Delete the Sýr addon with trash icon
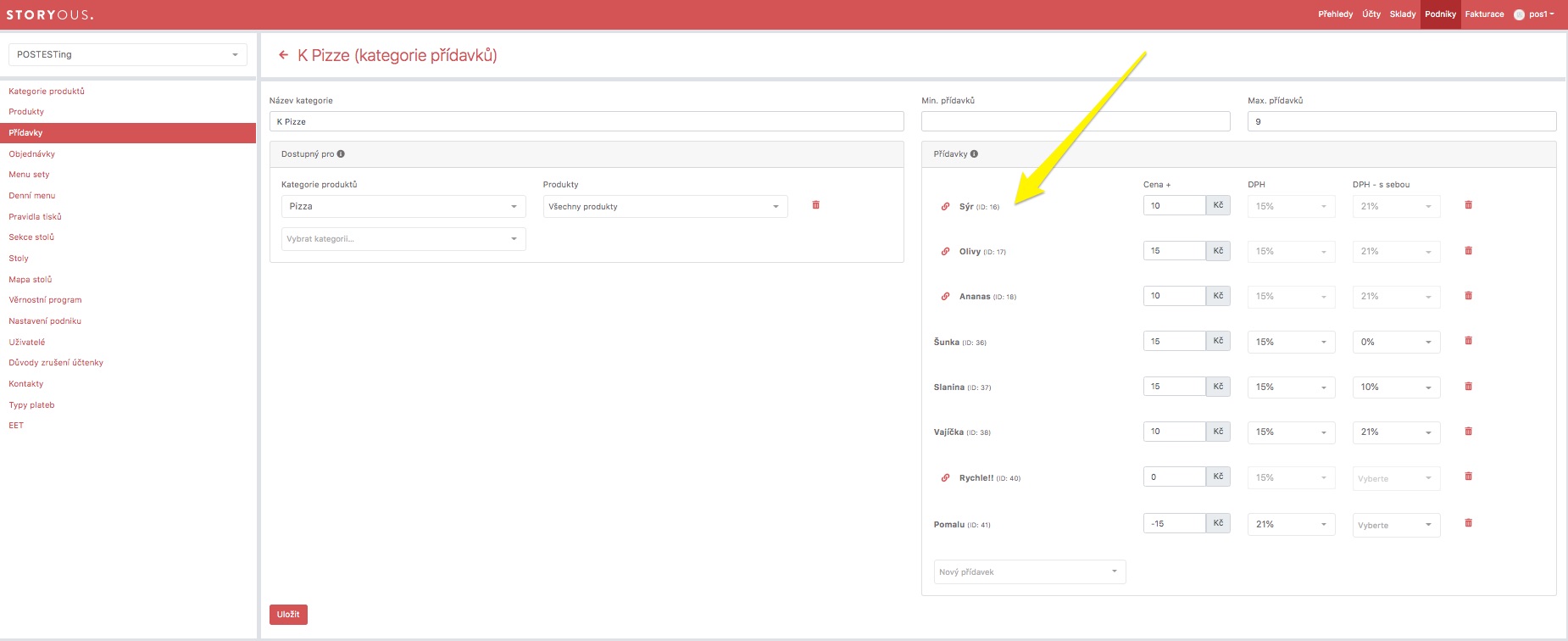The image size is (1568, 641). pyautogui.click(x=1469, y=205)
